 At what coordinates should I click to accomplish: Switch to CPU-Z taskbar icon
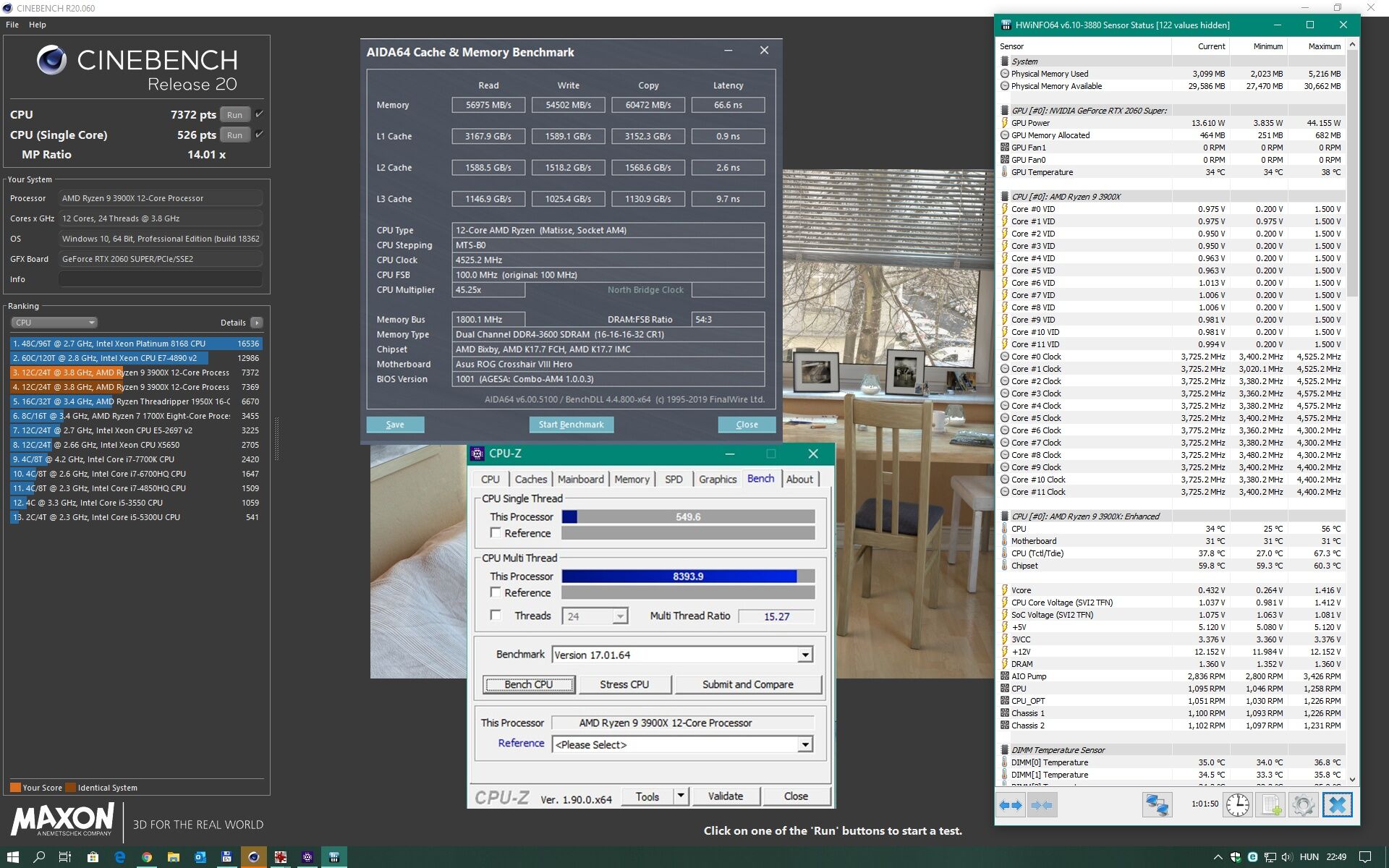(307, 857)
